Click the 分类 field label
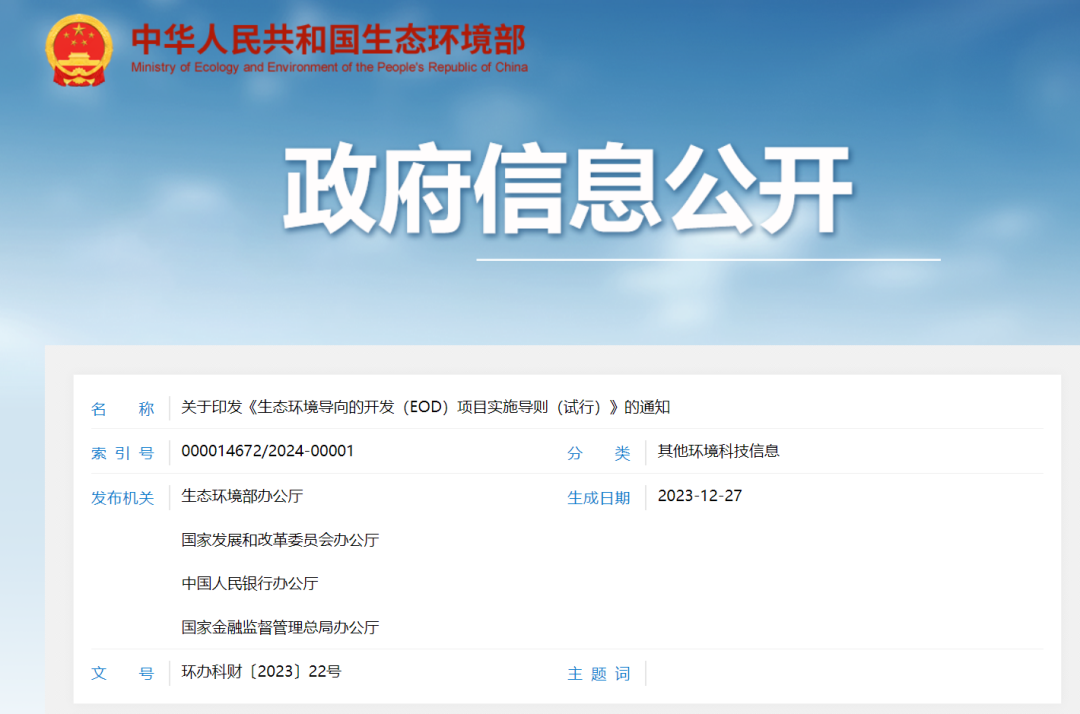The height and width of the screenshot is (714, 1080). (x=599, y=453)
